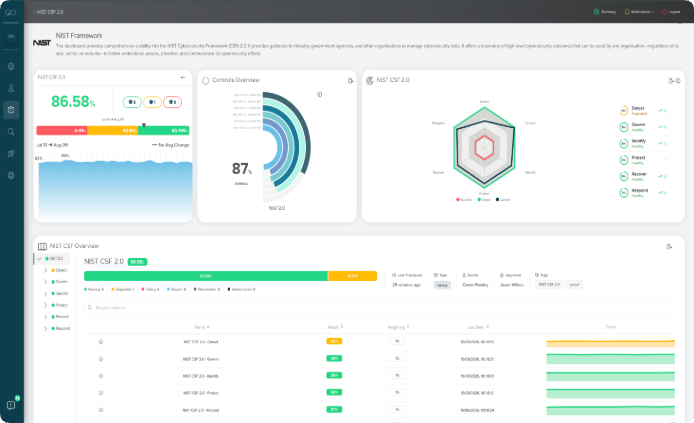Click the Logout button

pos(671,12)
